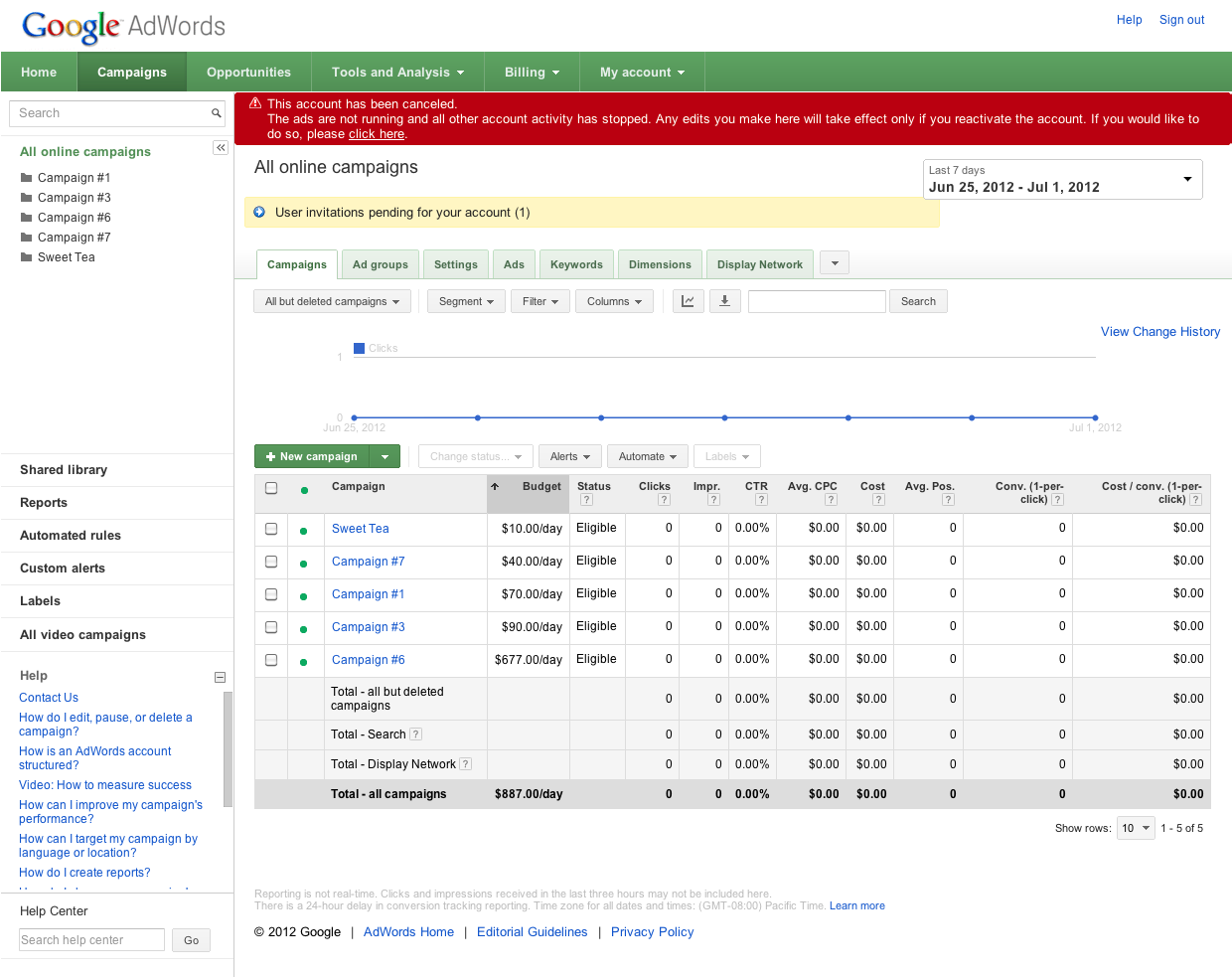The image size is (1232, 977).
Task: Collapse the sidebar with double-chevron icon
Action: pyautogui.click(x=221, y=147)
